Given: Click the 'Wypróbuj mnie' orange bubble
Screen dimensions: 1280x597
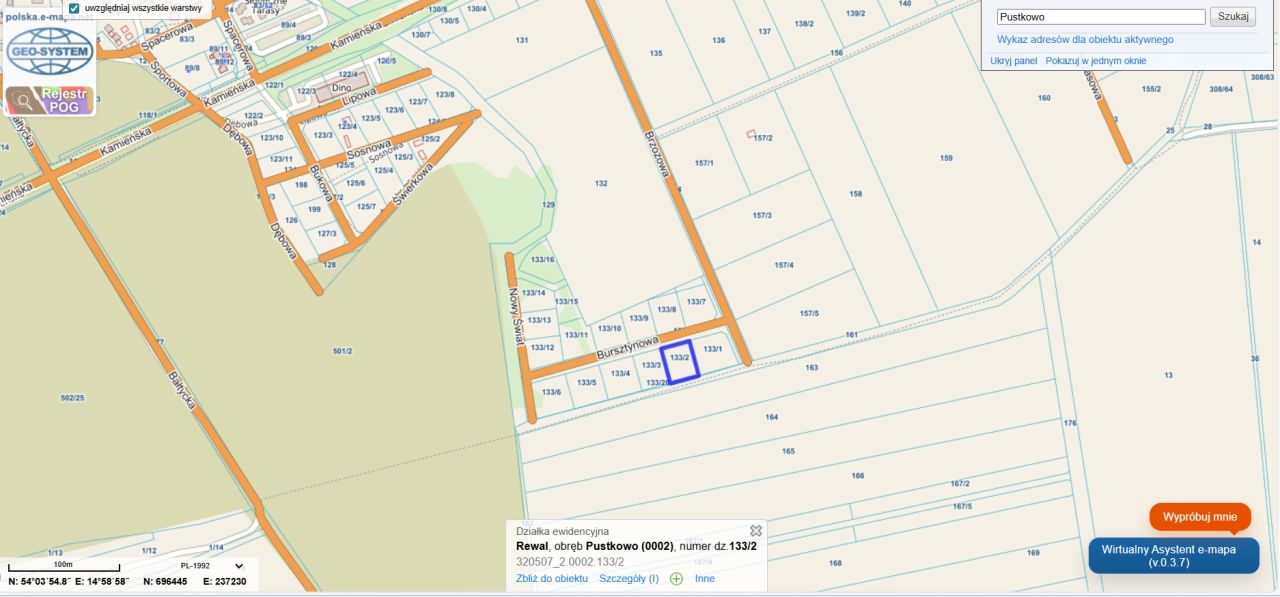Looking at the screenshot, I should pos(1200,517).
